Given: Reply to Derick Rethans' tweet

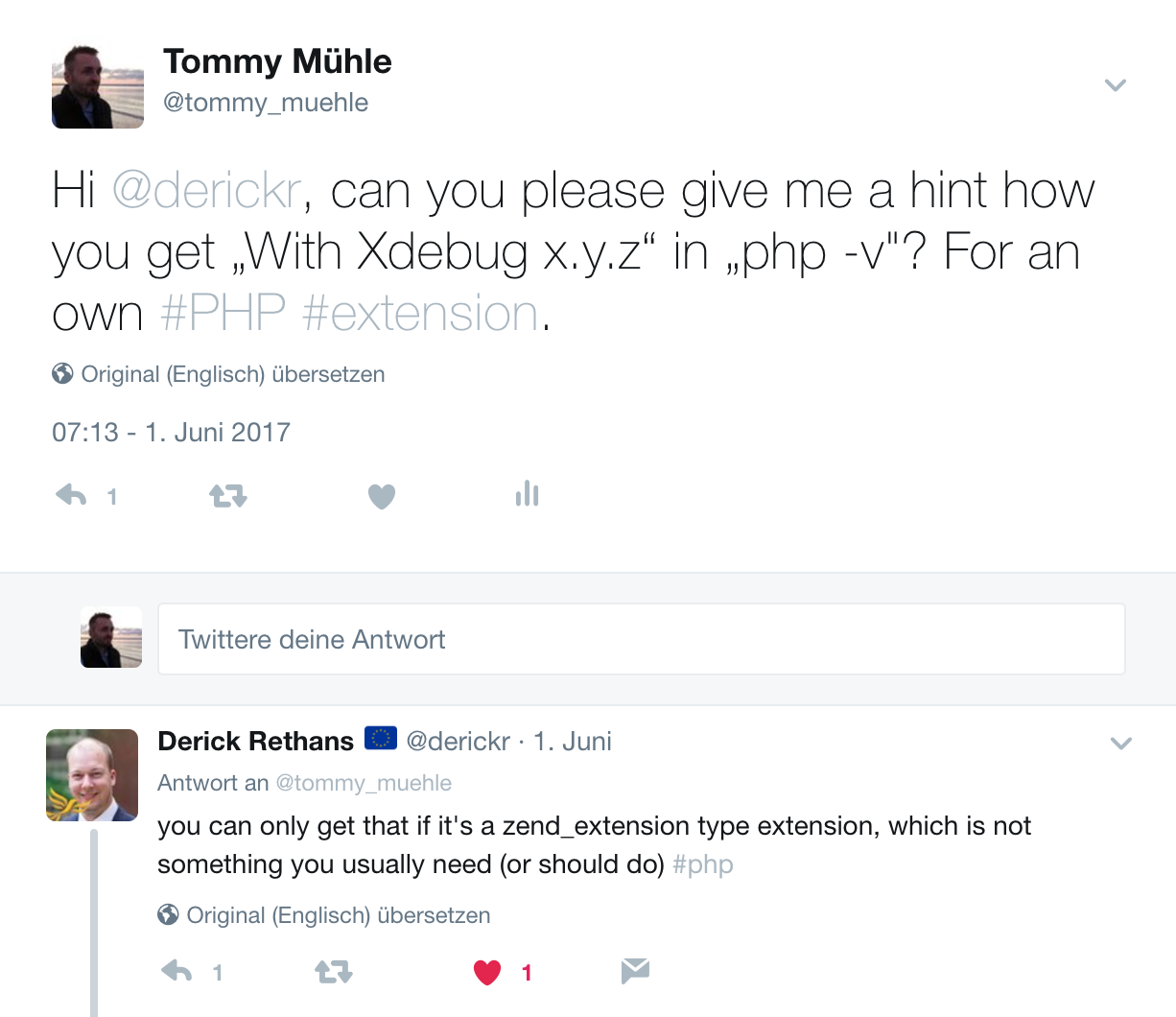Looking at the screenshot, I should [177, 972].
